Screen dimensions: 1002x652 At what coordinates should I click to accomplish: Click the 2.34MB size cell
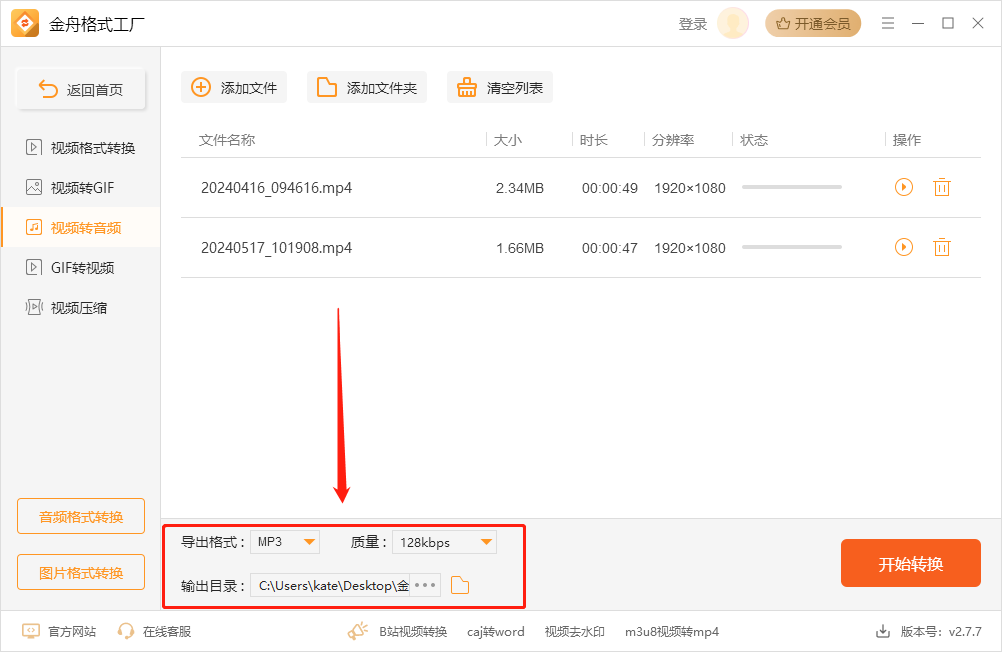click(520, 188)
